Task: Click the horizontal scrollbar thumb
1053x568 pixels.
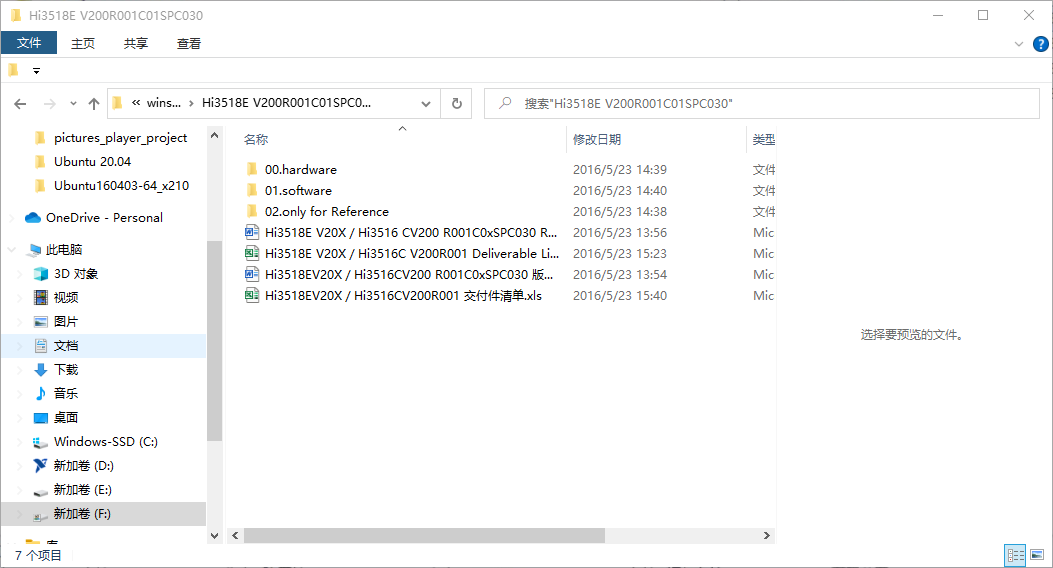Action: pyautogui.click(x=424, y=535)
